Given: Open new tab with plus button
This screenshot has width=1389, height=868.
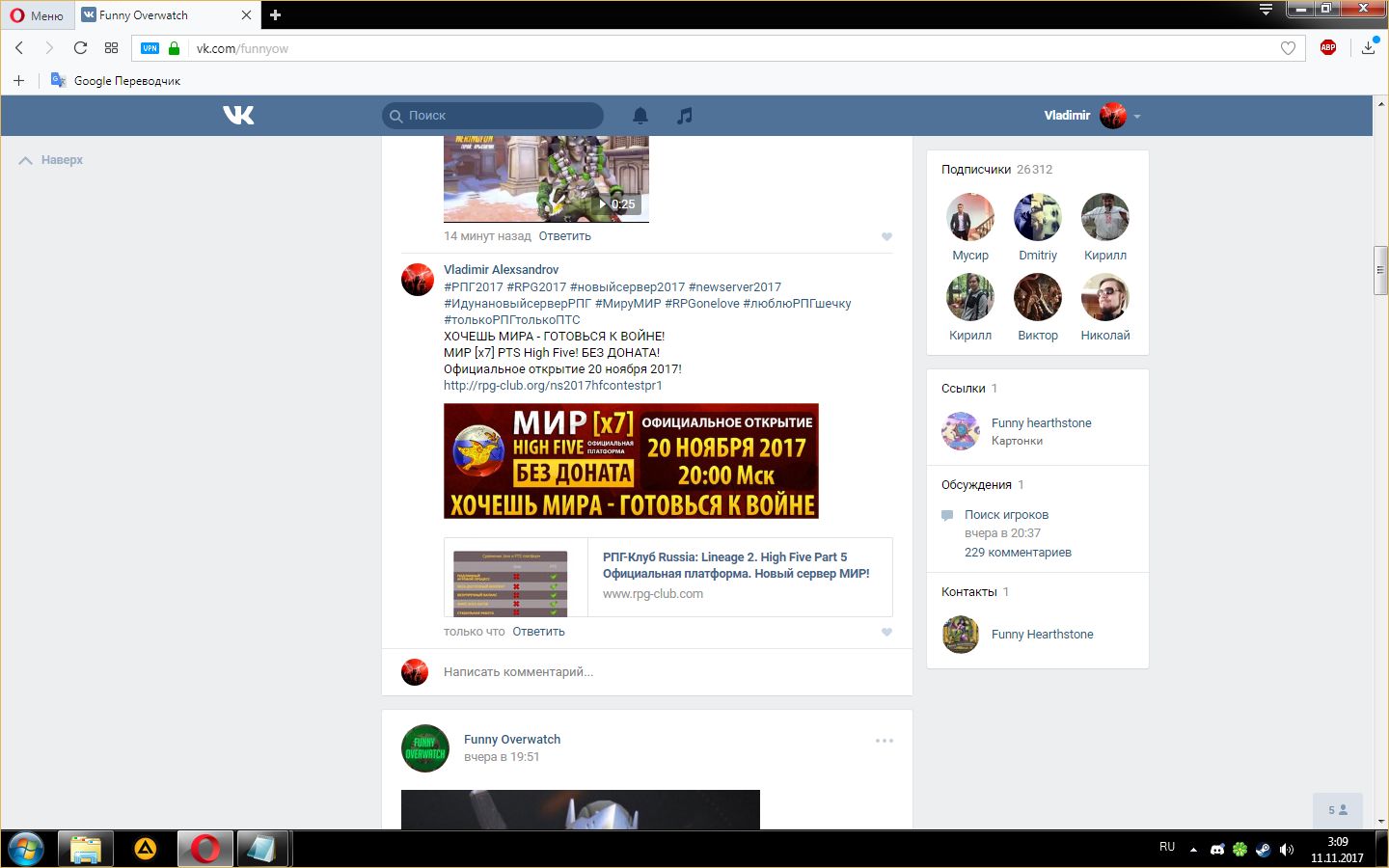Looking at the screenshot, I should (x=275, y=14).
